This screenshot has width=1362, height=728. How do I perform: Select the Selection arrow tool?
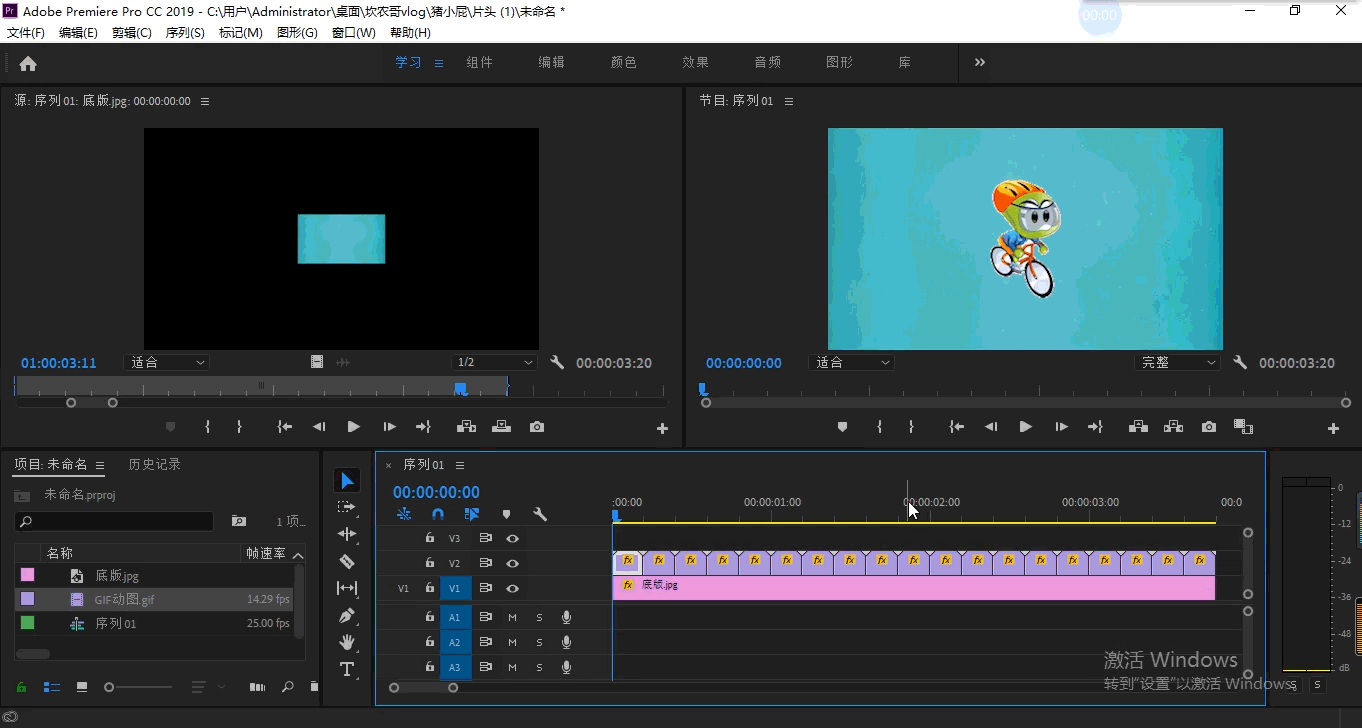347,481
